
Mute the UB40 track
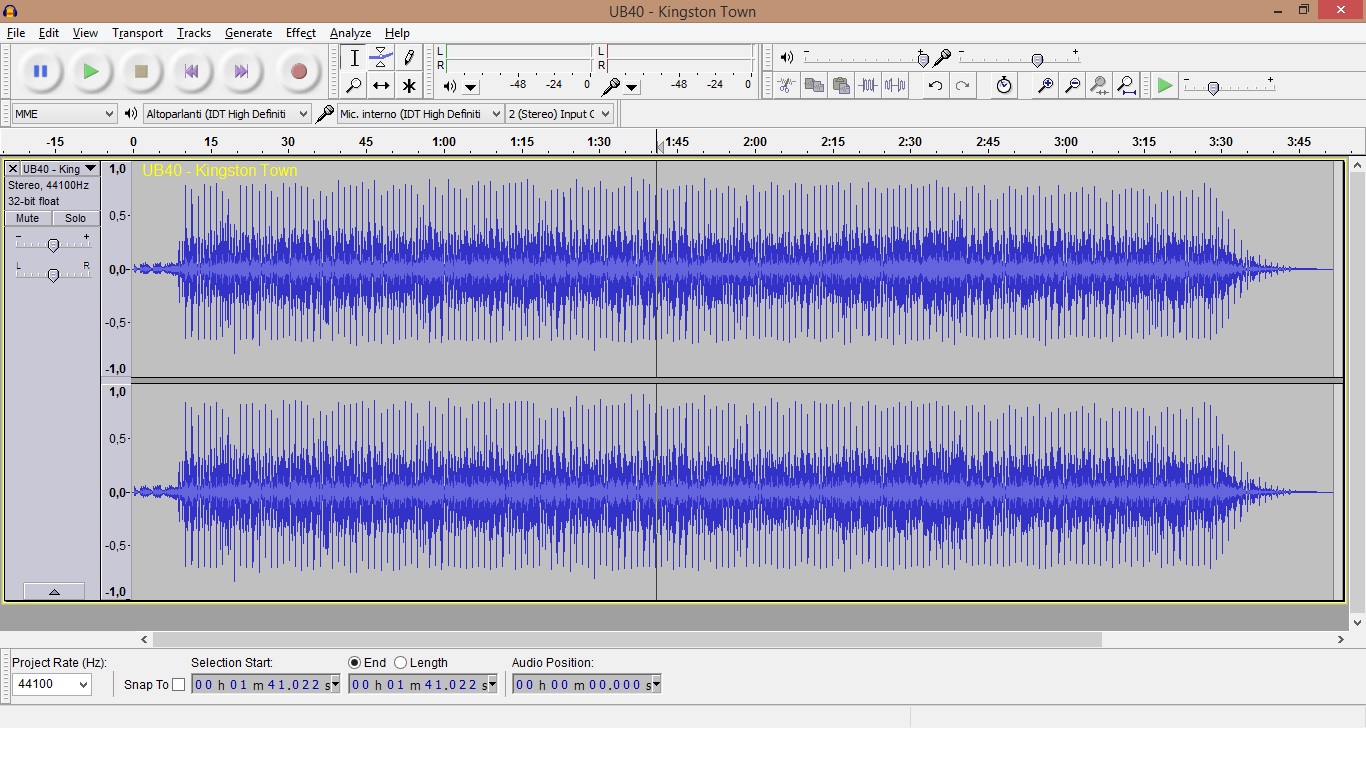tap(28, 218)
